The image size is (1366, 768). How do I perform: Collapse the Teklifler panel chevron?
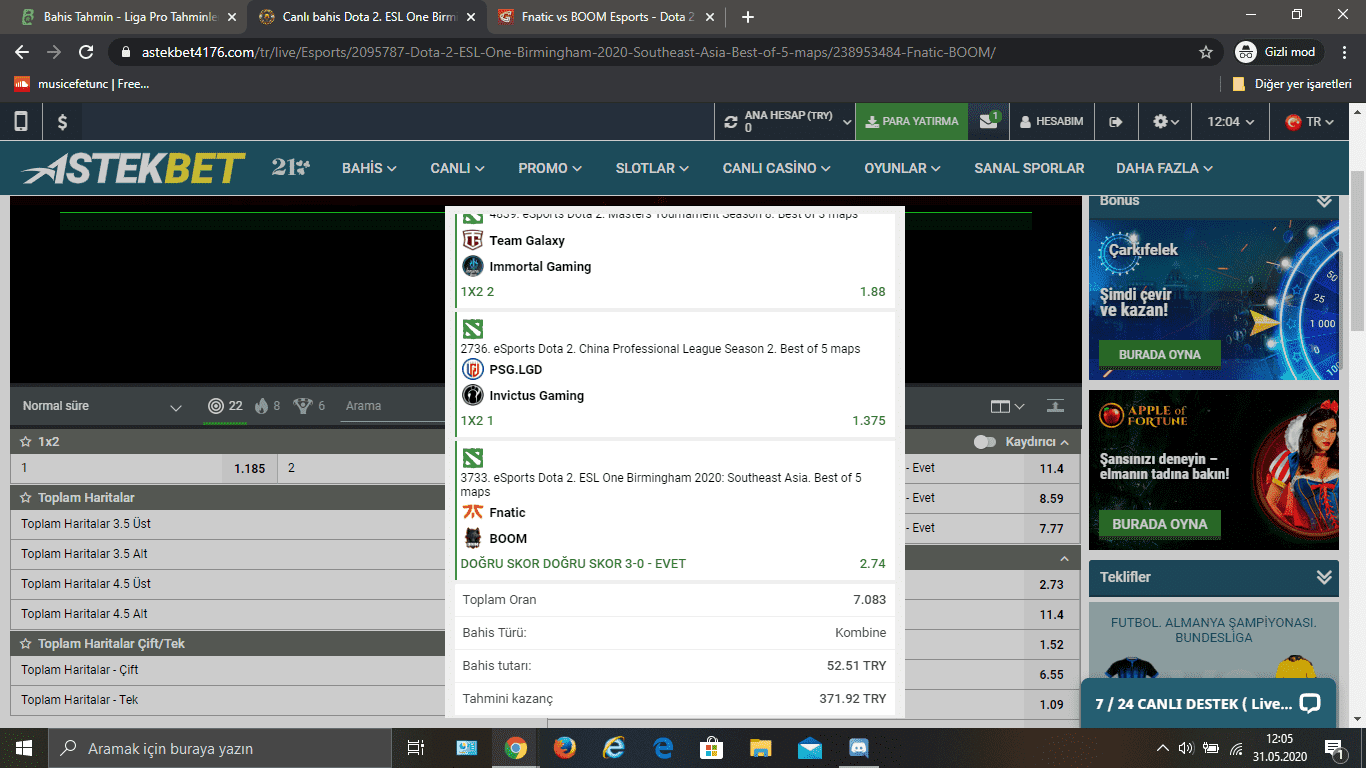pyautogui.click(x=1324, y=577)
